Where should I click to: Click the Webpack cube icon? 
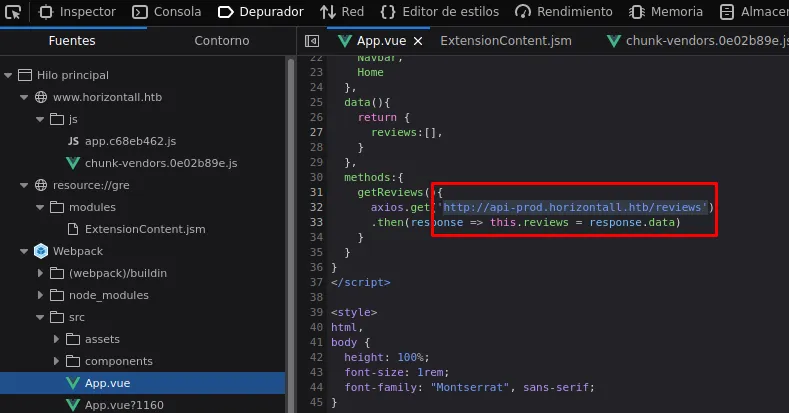coord(41,251)
